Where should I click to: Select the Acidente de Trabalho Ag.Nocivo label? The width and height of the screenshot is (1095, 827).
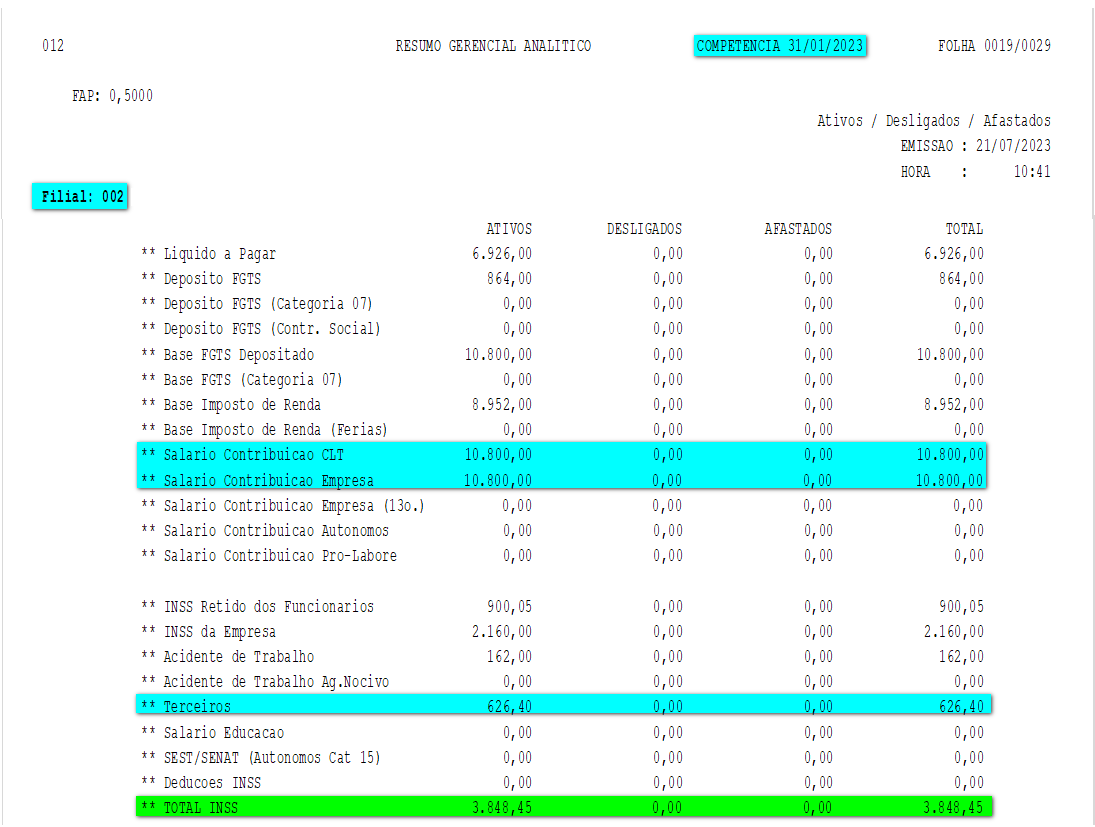[x=276, y=682]
